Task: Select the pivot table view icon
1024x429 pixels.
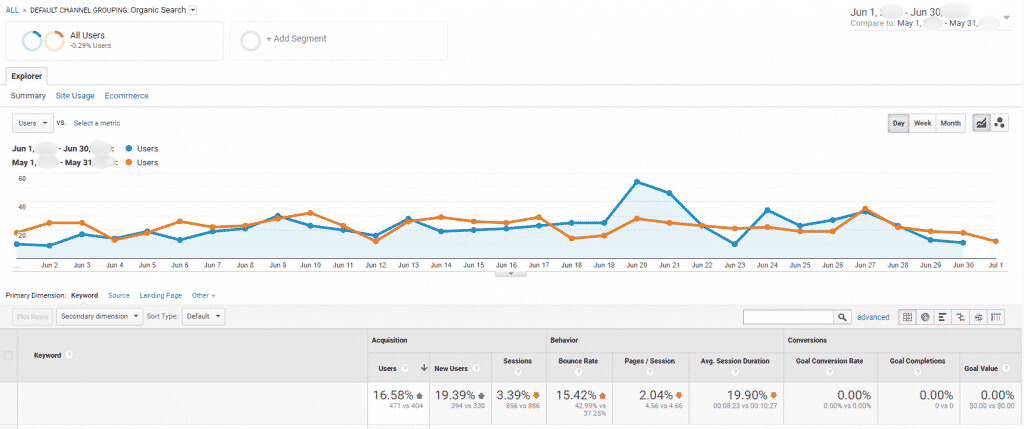Action: 996,317
